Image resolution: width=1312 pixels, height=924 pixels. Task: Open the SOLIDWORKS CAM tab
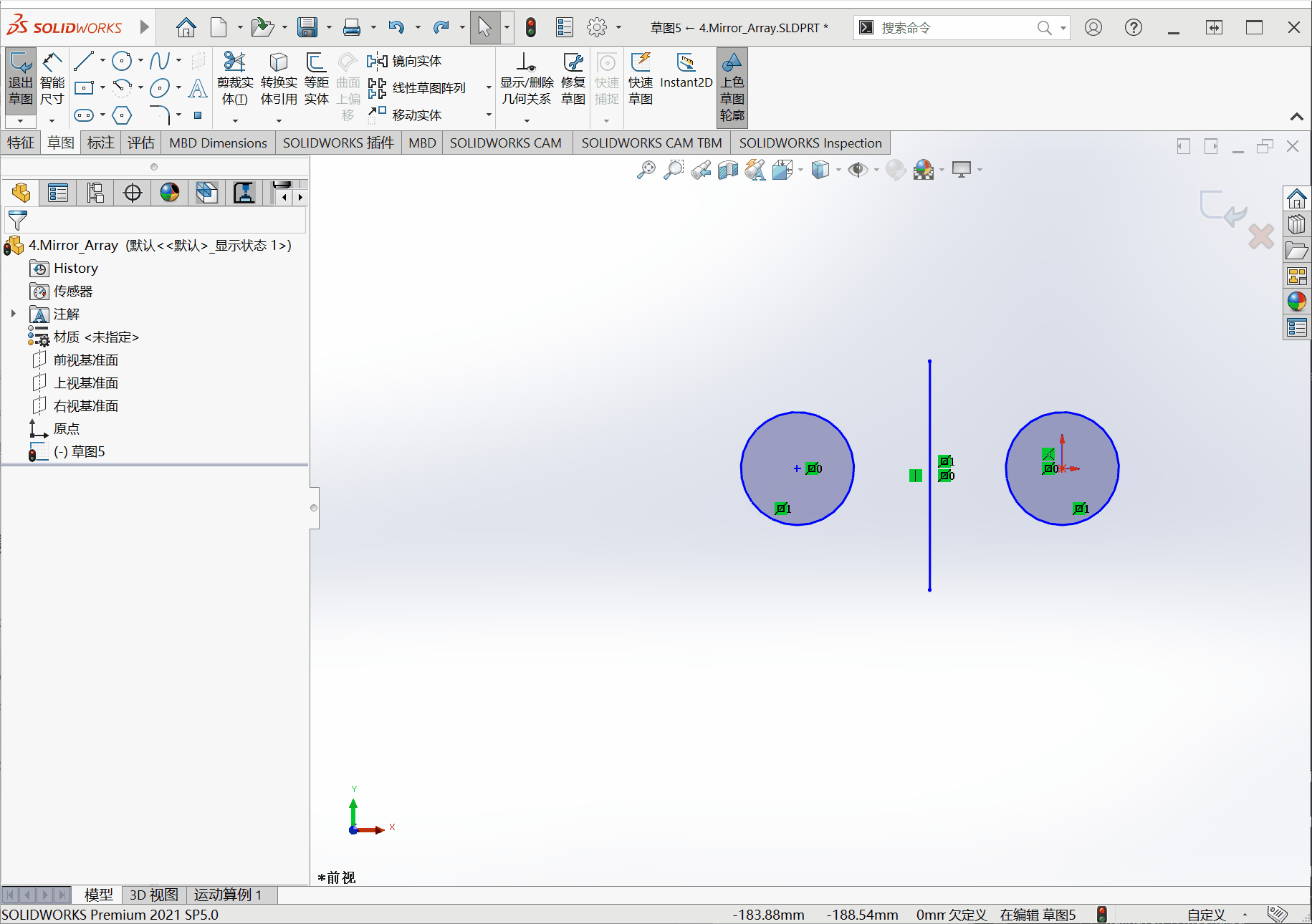(x=505, y=143)
